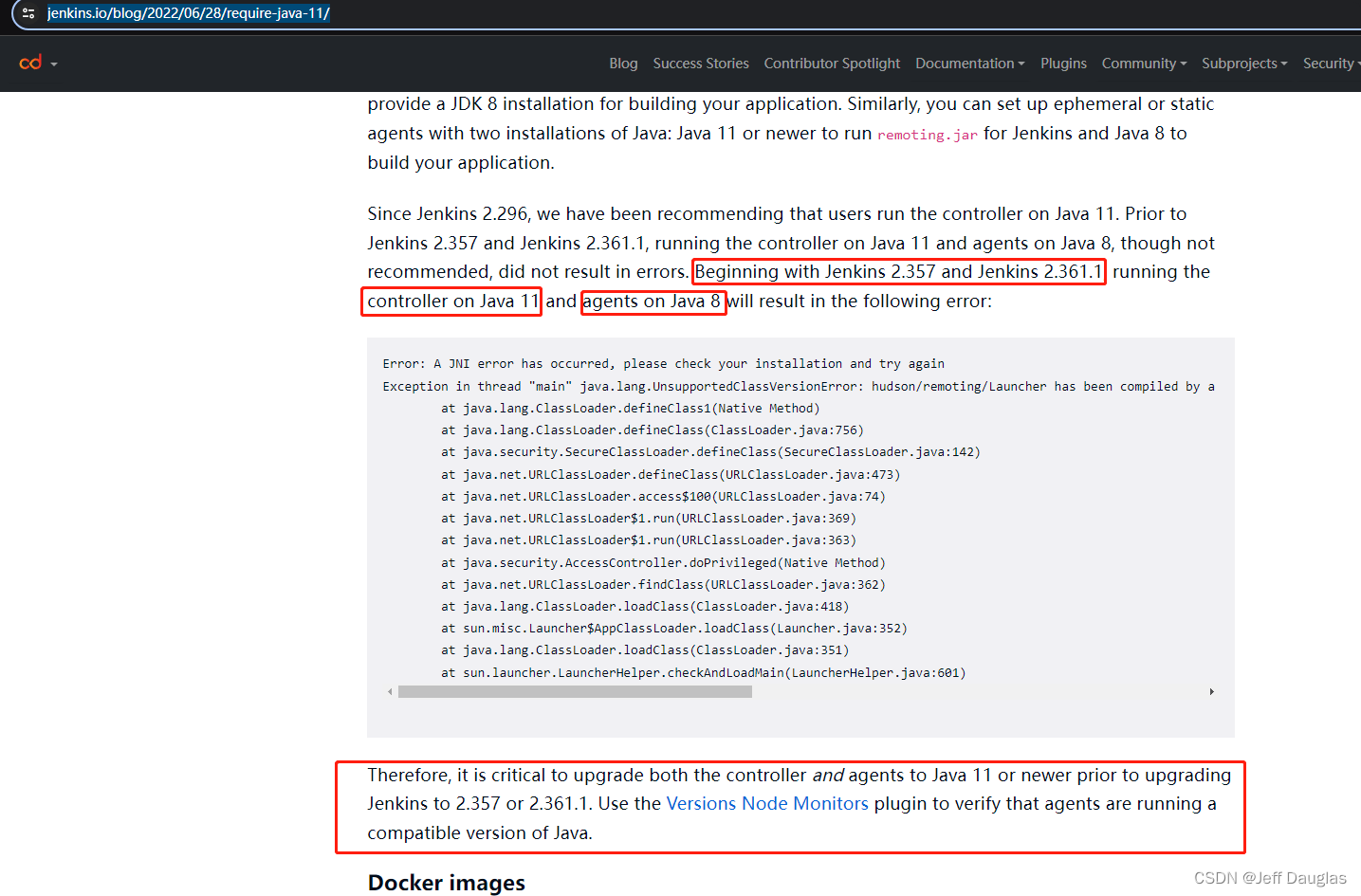1361x896 pixels.
Task: Open the Subprojects dropdown
Action: (1244, 63)
